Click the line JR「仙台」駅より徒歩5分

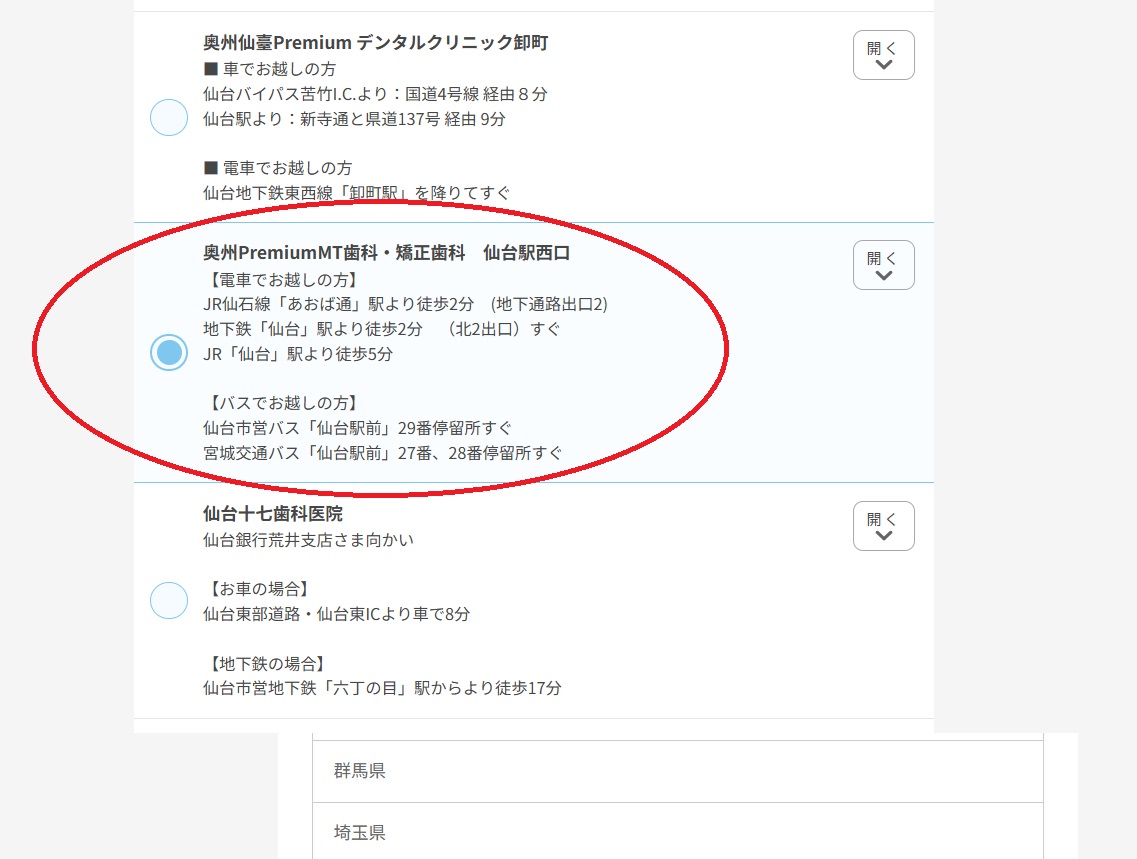tap(298, 354)
